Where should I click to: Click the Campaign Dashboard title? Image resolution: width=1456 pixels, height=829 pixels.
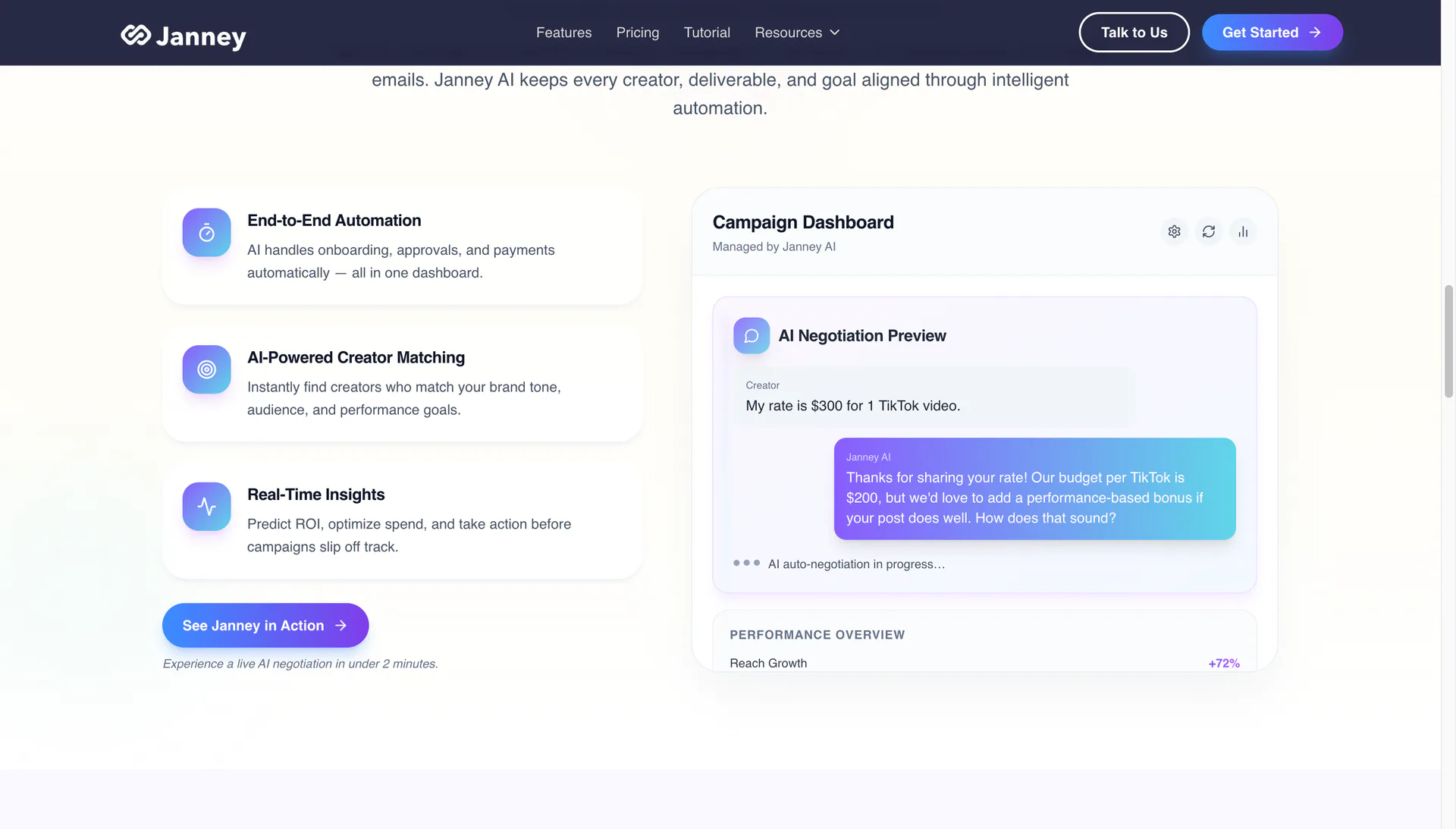coord(803,222)
